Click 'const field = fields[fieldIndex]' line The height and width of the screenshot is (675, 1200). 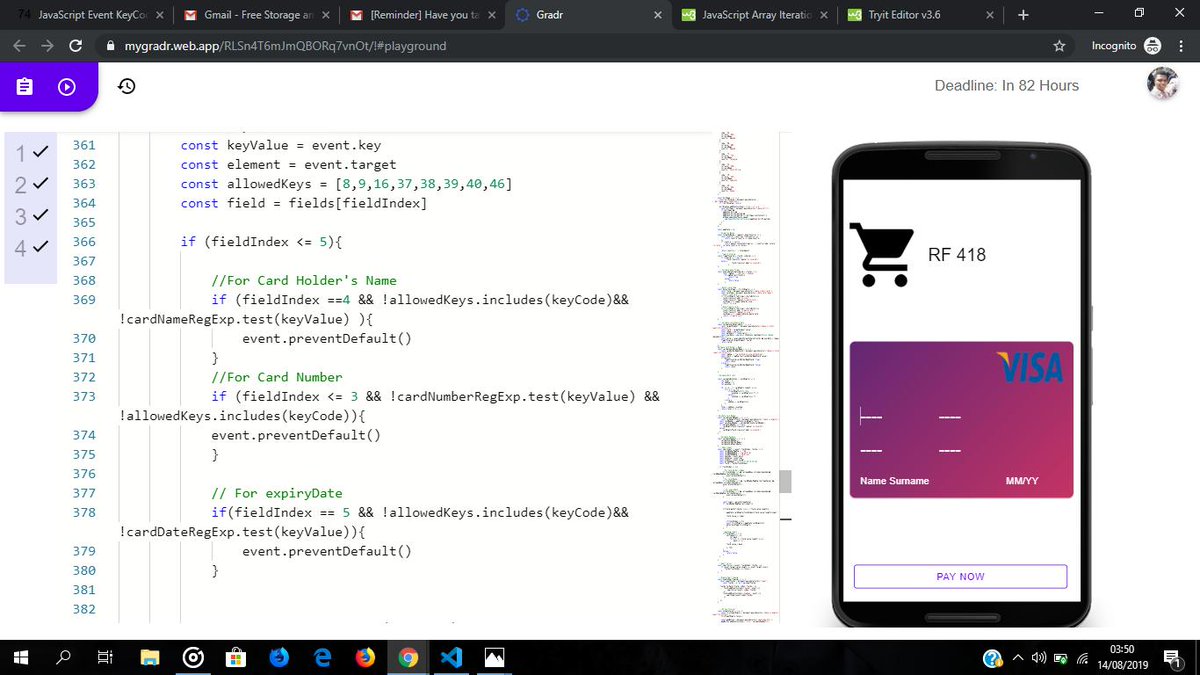tap(304, 203)
